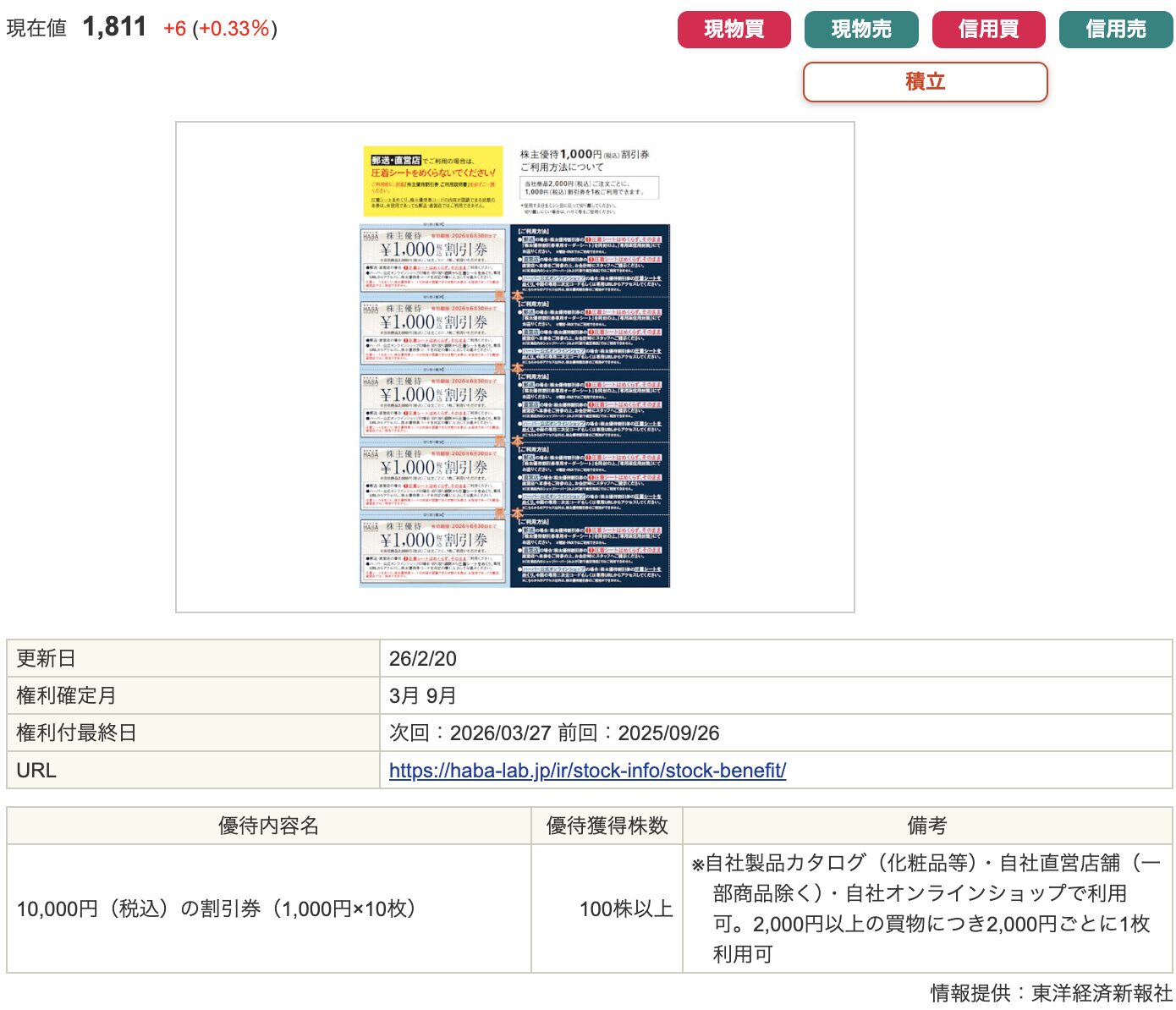Select the update date 26/2/20 cell

422,659
